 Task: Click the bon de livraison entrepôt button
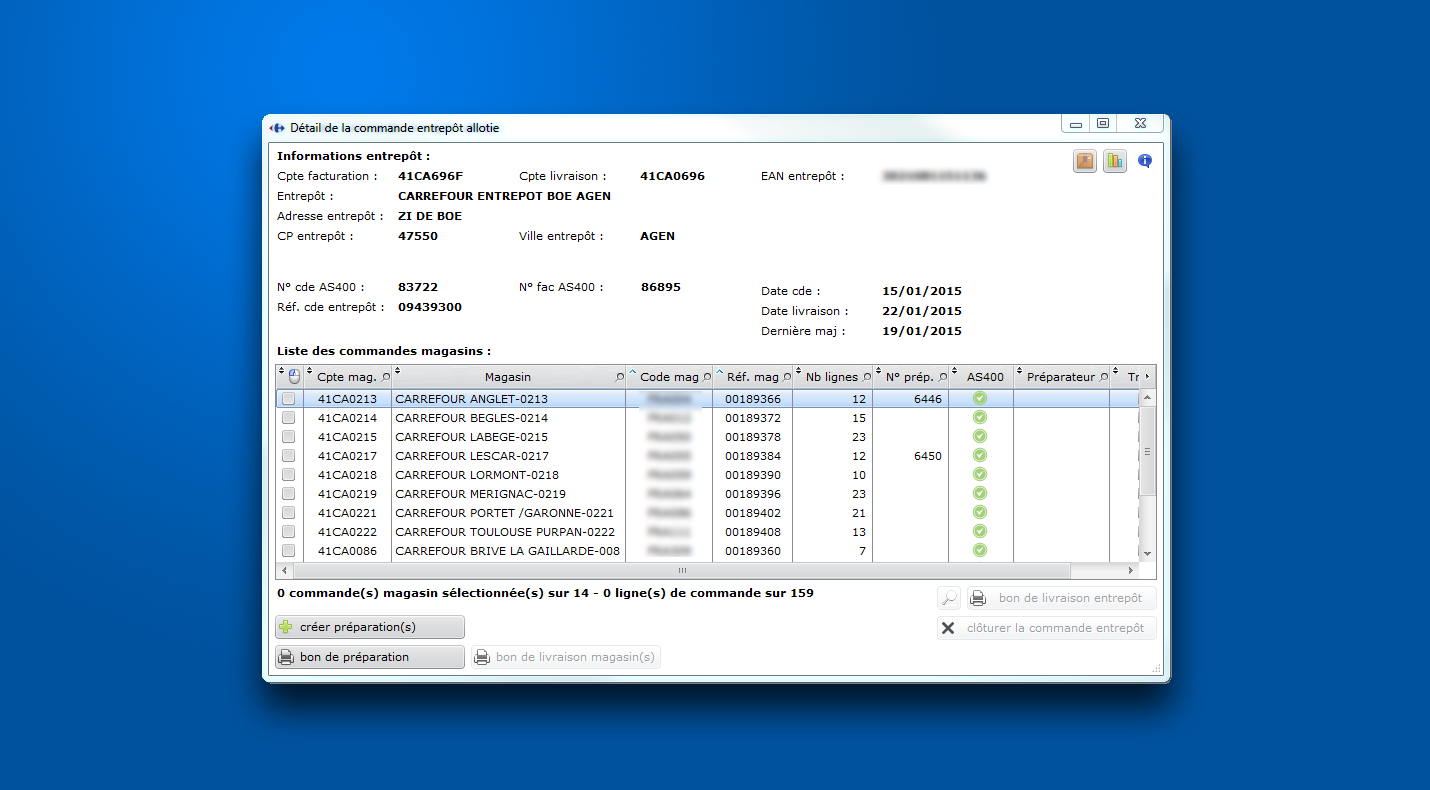click(1061, 598)
